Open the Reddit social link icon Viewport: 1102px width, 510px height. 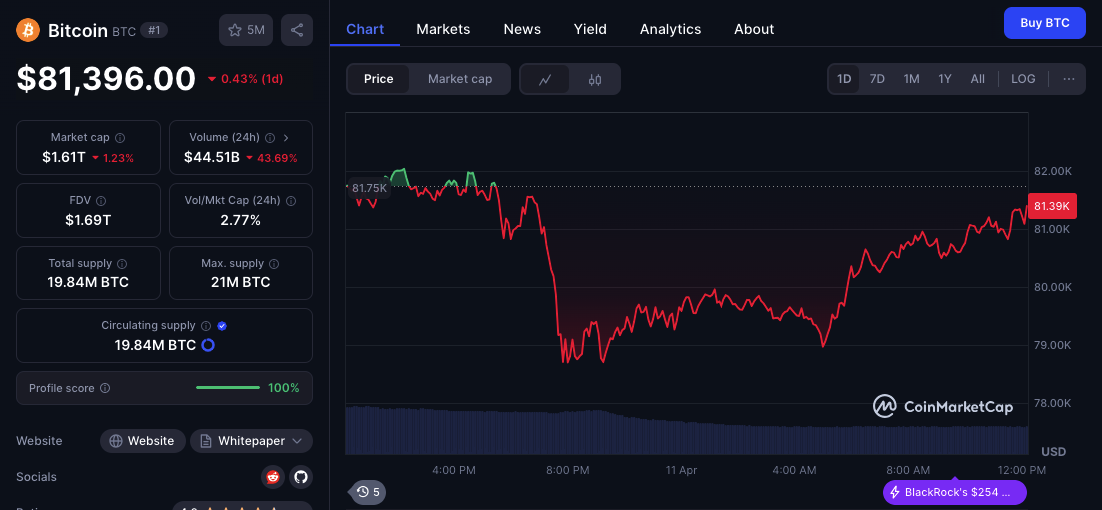pos(273,477)
